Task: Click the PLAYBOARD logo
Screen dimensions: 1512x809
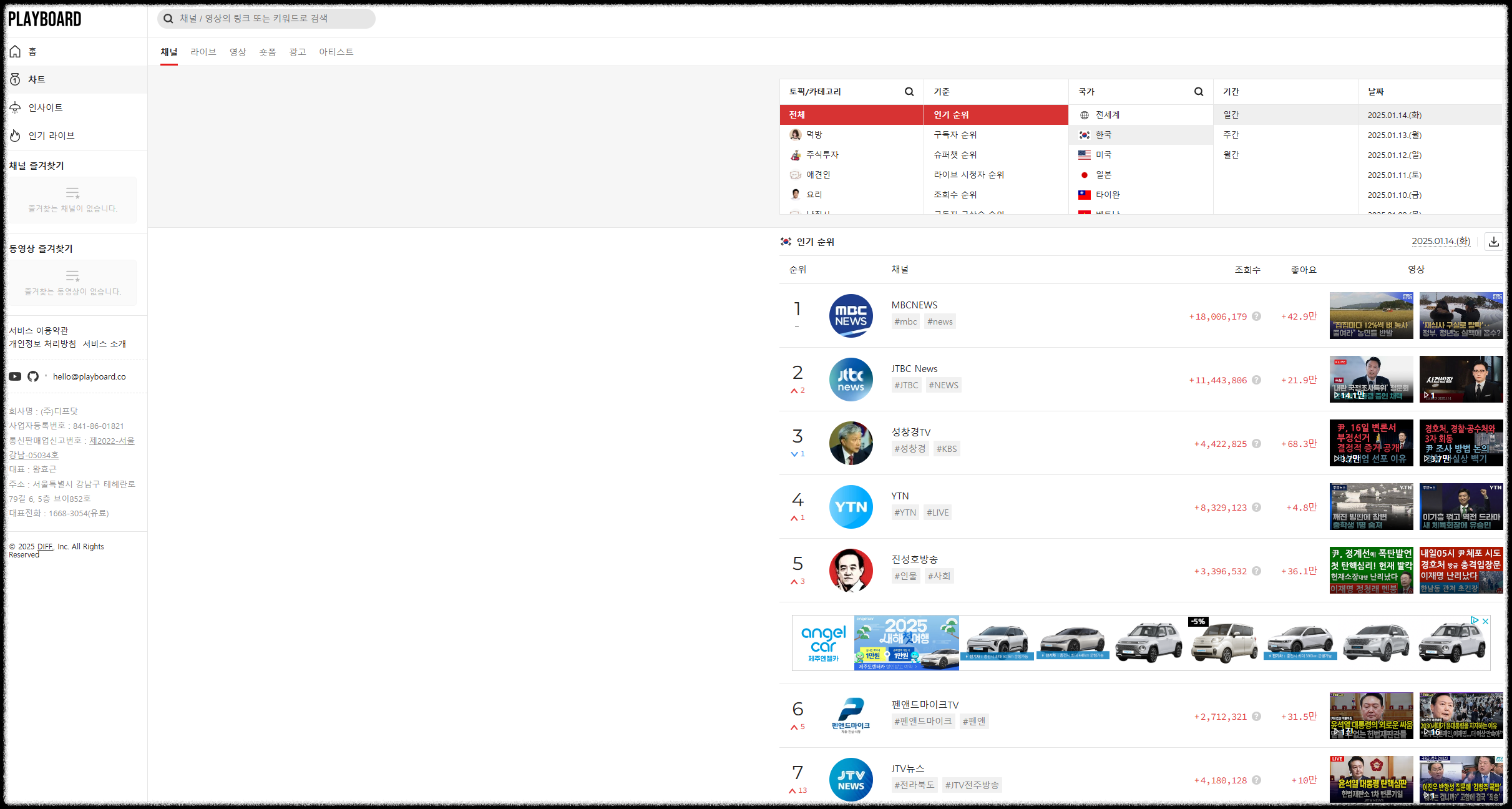Action: pyautogui.click(x=45, y=19)
